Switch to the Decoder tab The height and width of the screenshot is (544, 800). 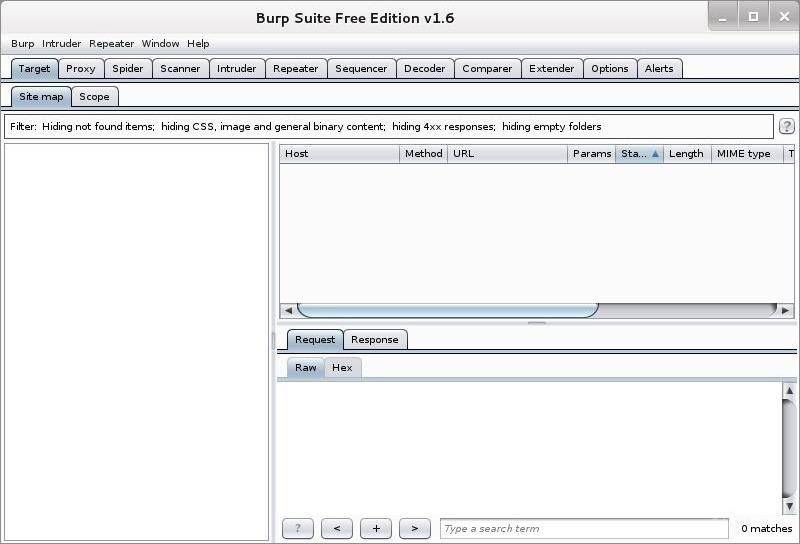tap(424, 68)
